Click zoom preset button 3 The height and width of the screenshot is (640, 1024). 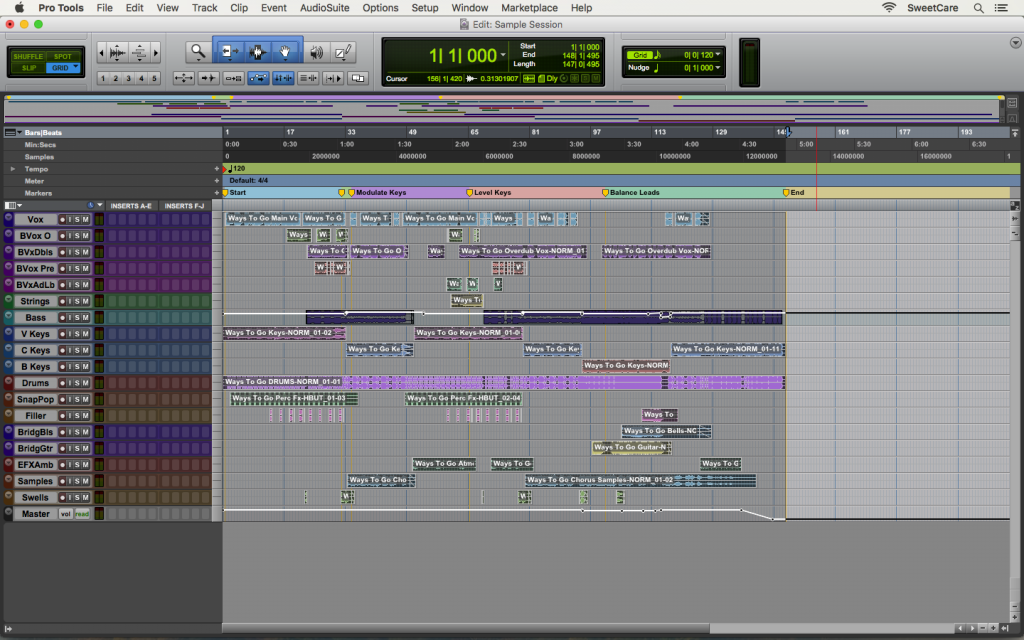point(130,77)
